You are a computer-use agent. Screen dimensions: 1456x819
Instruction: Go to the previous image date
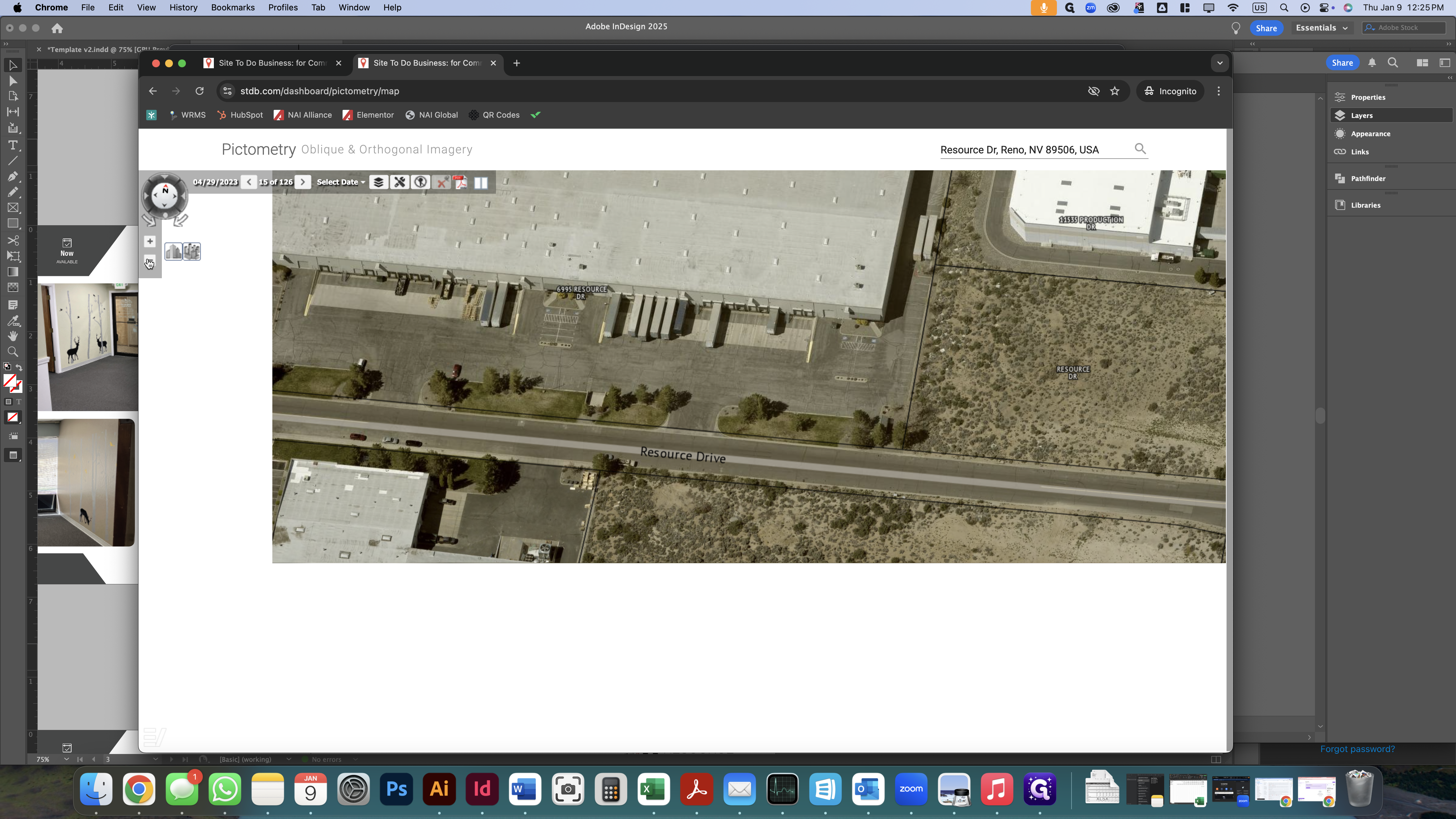click(x=249, y=182)
